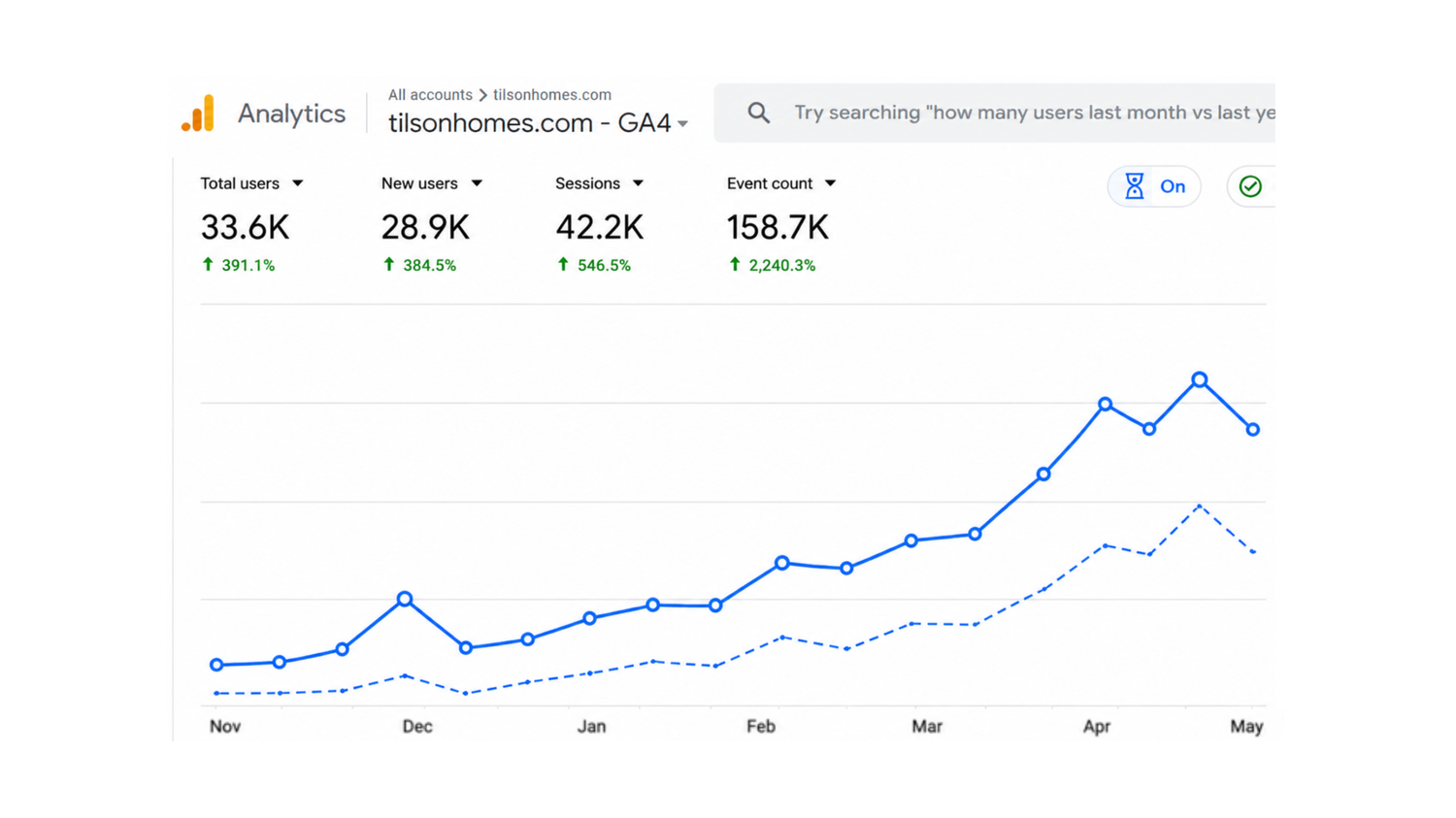Click the 2,240.3% increase indicator

point(773,265)
